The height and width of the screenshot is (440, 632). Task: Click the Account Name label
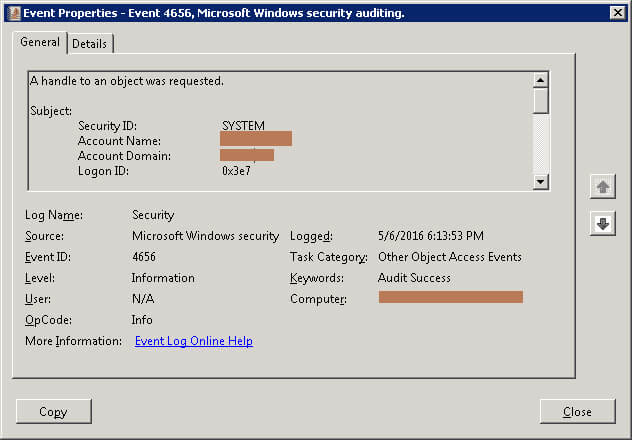coord(119,141)
